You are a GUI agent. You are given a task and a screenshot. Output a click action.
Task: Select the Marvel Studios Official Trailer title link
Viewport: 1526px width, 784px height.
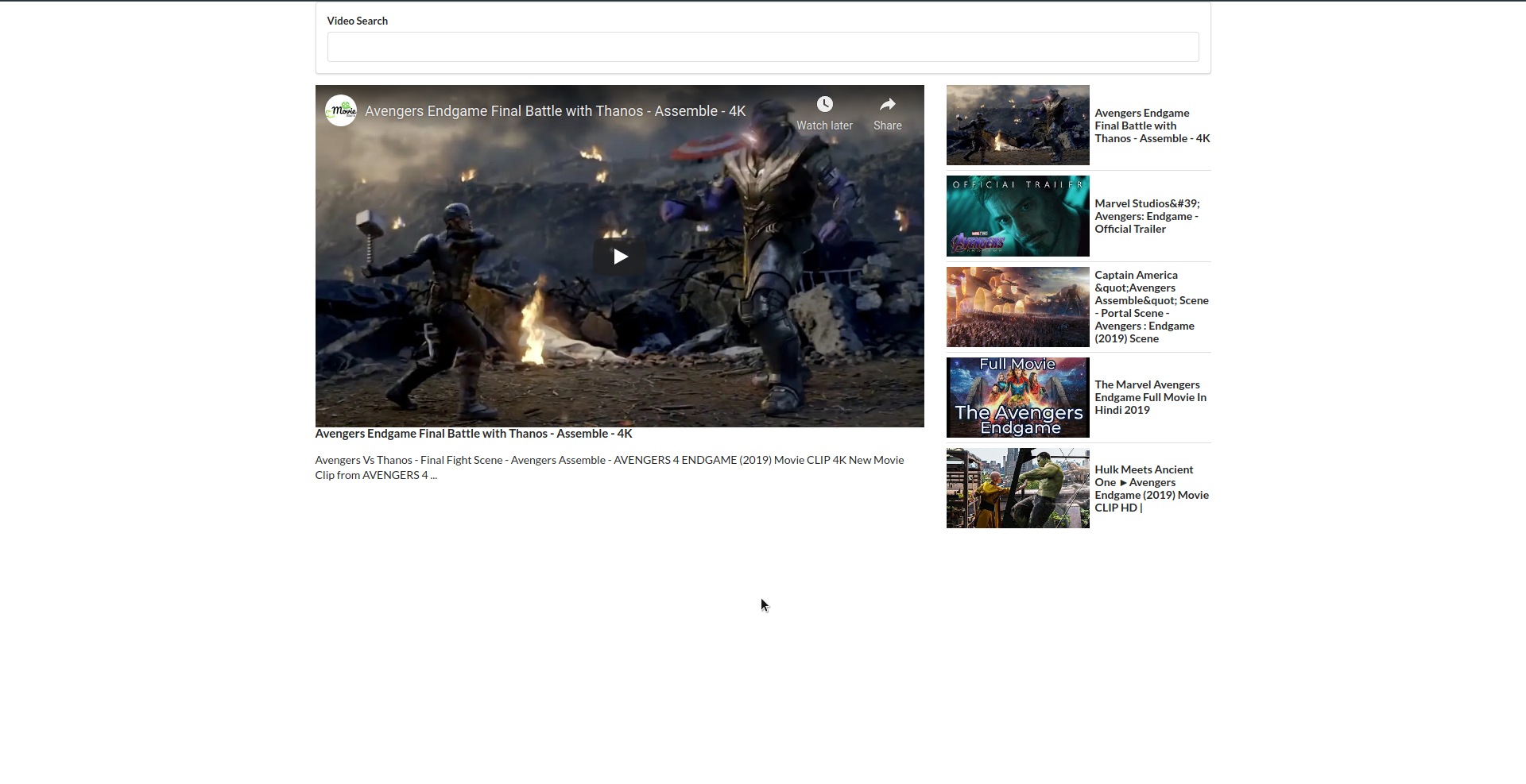(x=1147, y=215)
